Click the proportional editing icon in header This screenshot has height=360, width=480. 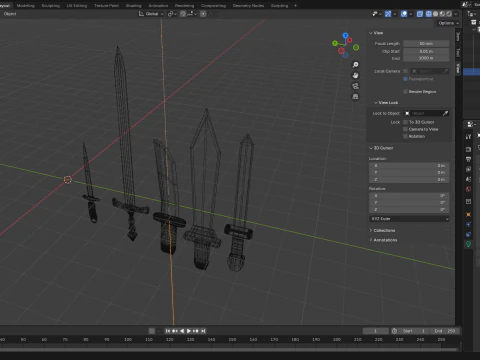[x=203, y=14]
